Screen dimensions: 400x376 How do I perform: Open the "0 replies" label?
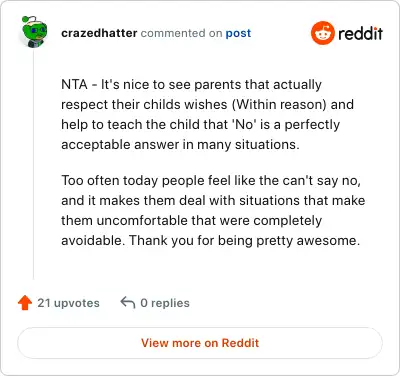[165, 303]
